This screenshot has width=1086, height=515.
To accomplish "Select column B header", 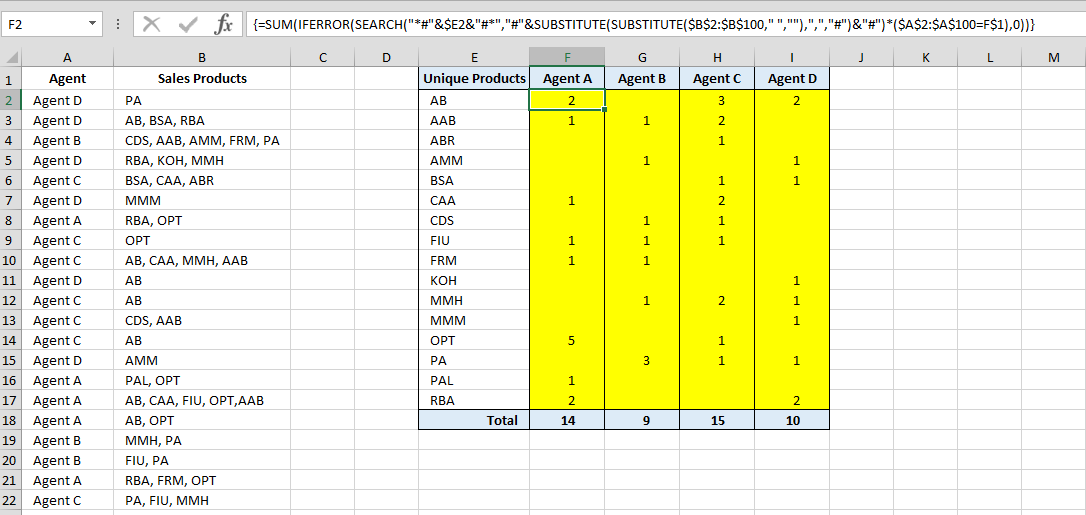I will (202, 58).
